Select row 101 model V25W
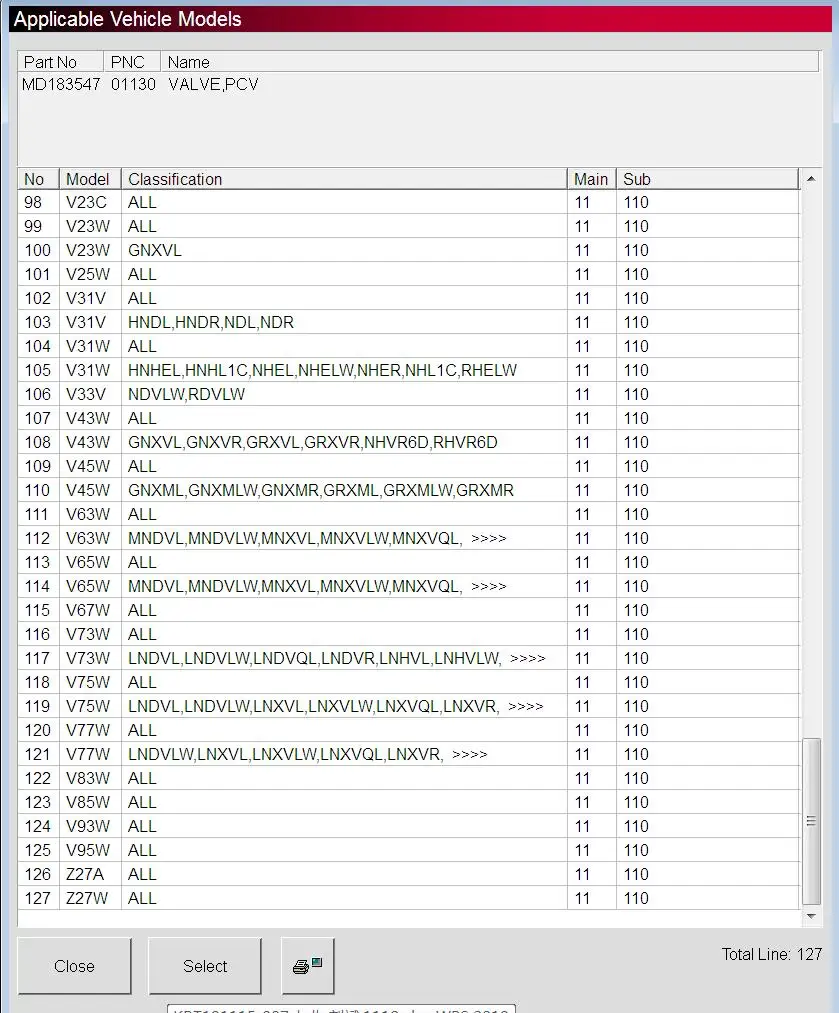839x1013 pixels. pos(408,274)
